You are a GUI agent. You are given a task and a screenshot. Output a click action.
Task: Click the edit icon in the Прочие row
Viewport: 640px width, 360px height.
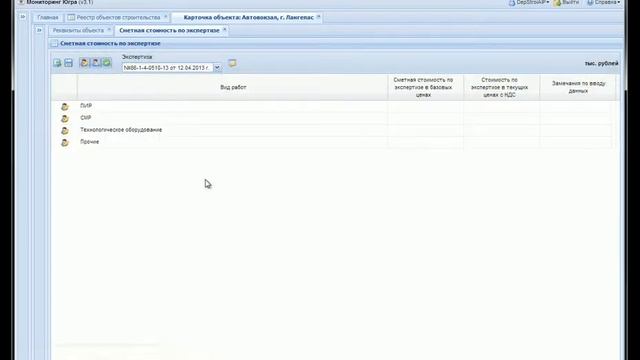(64, 143)
